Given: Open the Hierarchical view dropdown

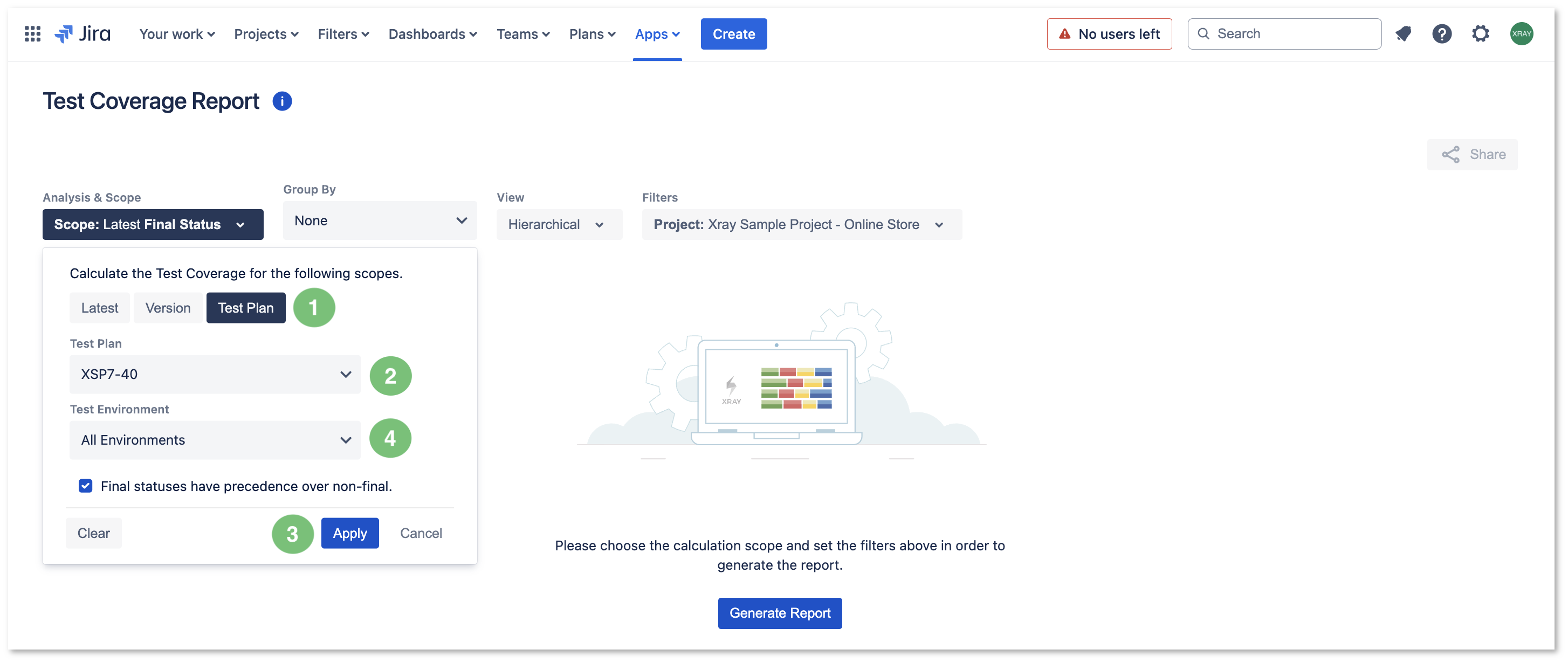Looking at the screenshot, I should coord(559,224).
